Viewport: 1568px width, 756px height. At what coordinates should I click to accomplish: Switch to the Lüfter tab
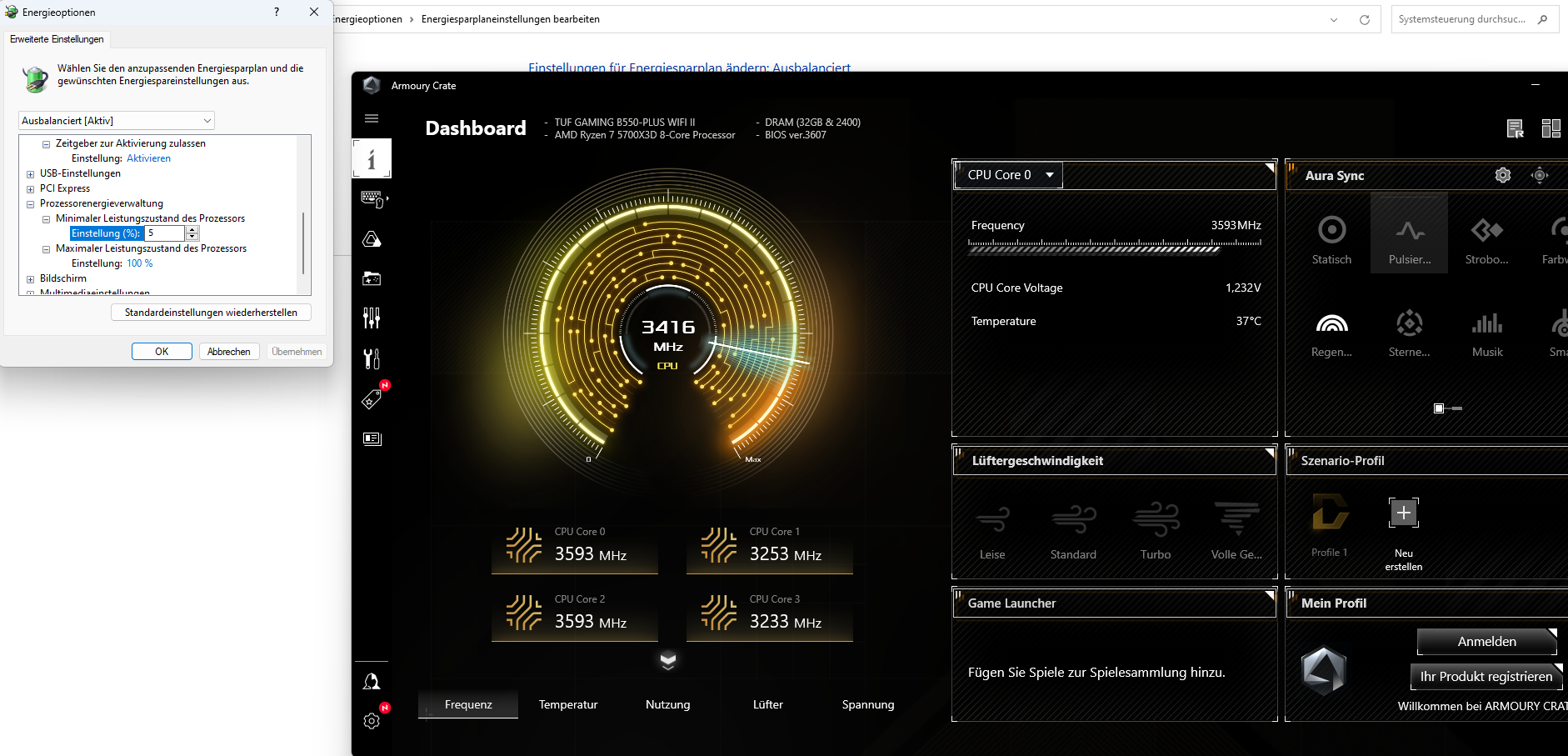(768, 704)
